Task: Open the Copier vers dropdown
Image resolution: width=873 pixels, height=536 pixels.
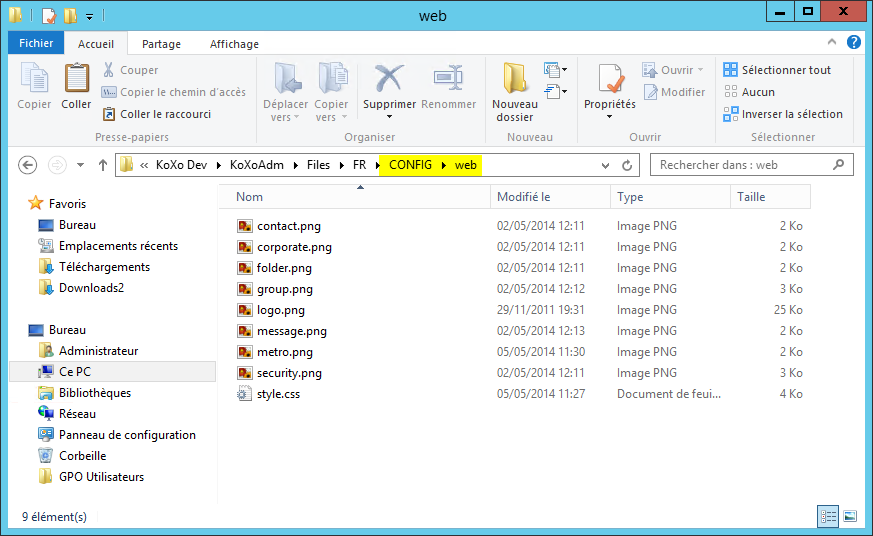Action: click(331, 110)
